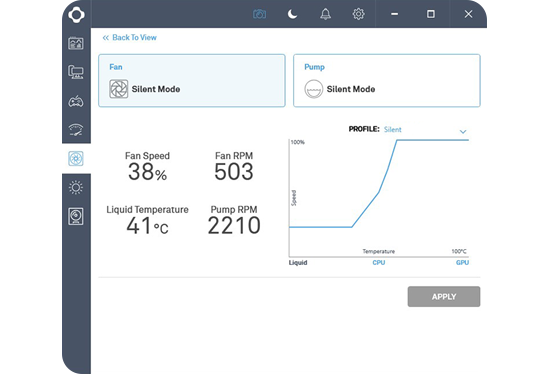This screenshot has height=374, width=549.
Task: Click the camera screenshot icon
Action: pos(259,14)
